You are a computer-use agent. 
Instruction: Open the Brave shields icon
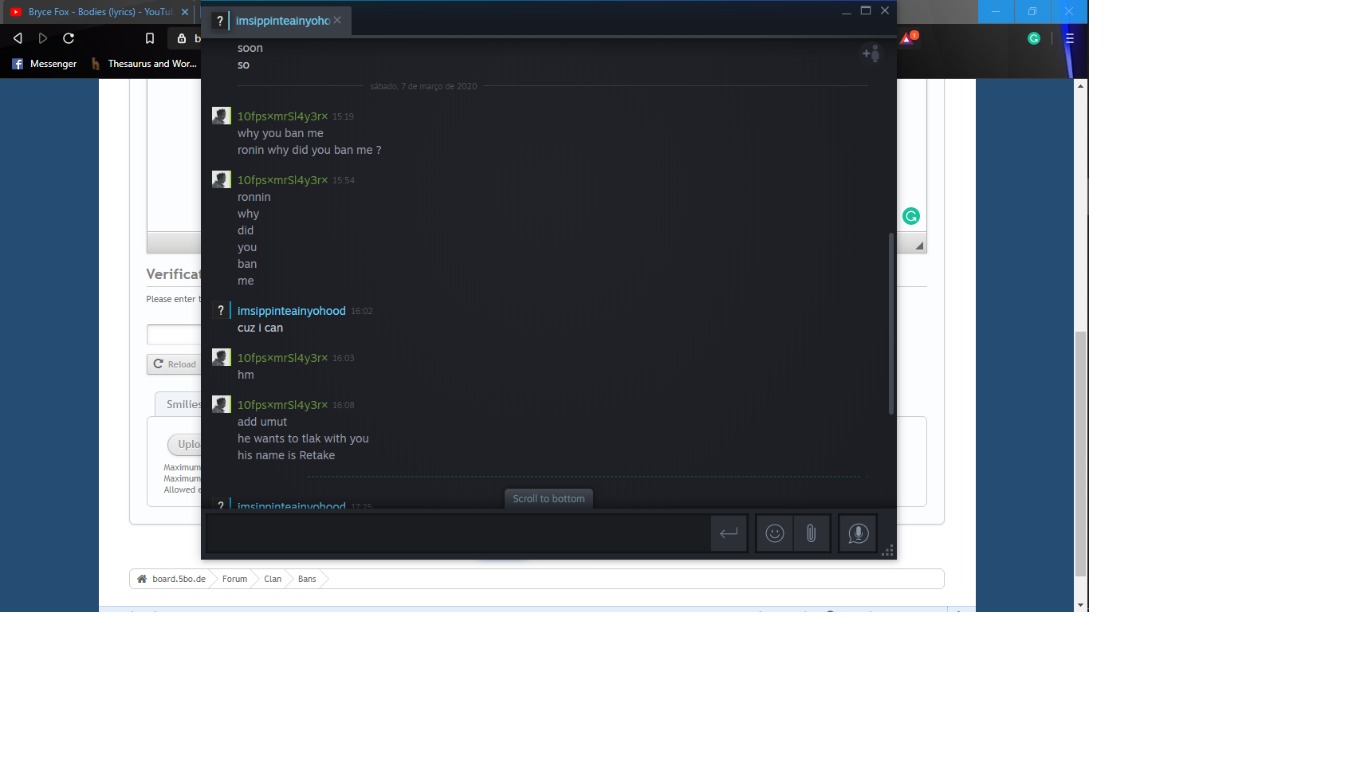click(x=907, y=38)
